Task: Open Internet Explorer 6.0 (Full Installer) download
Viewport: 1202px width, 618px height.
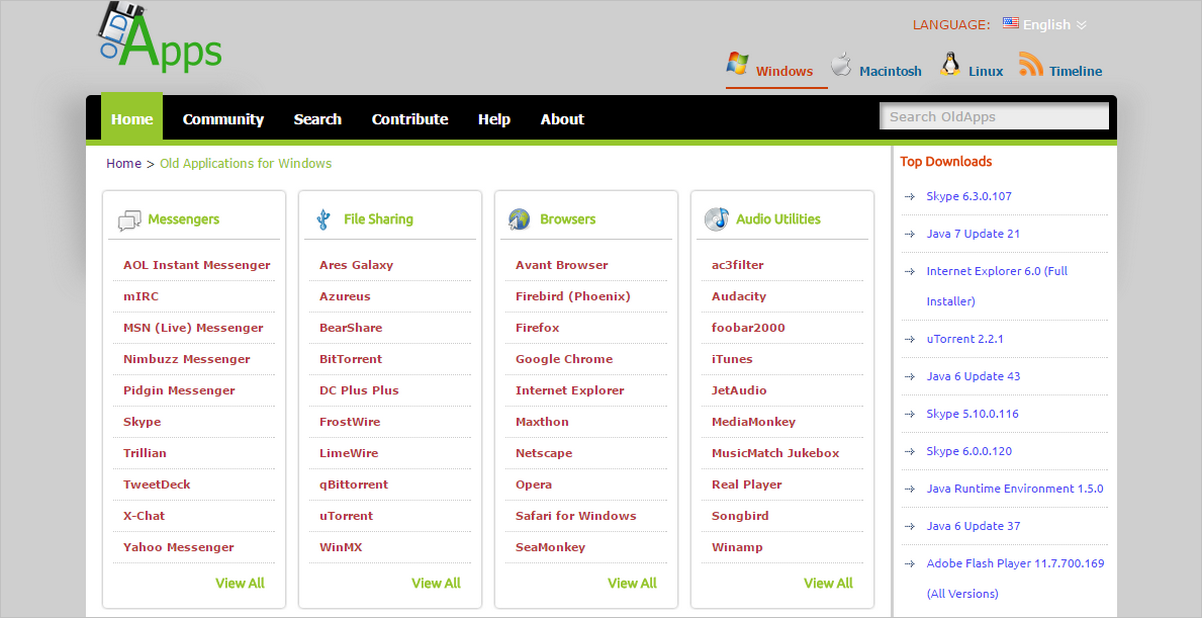Action: tap(997, 286)
